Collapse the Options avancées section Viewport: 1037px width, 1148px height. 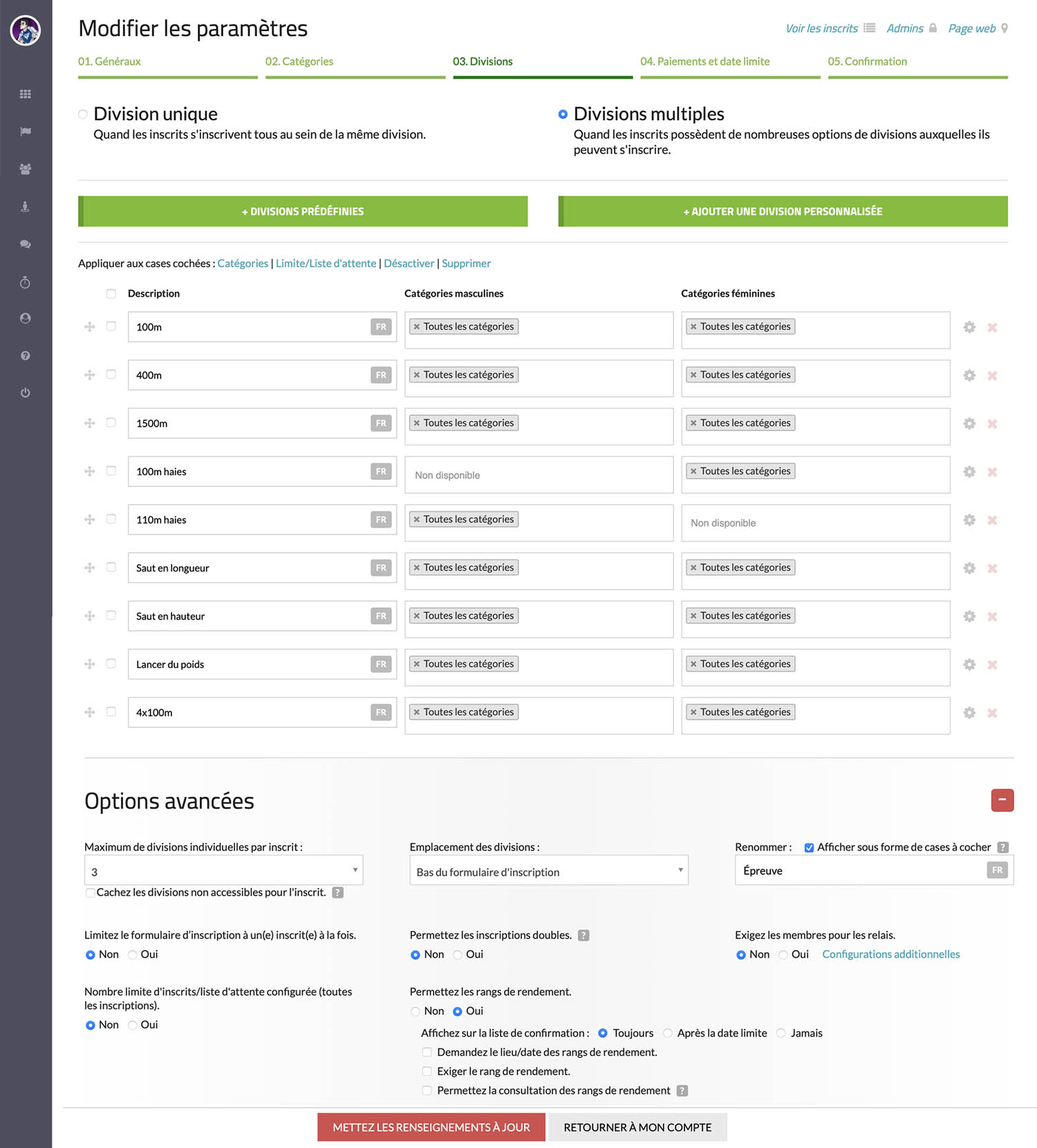1002,800
